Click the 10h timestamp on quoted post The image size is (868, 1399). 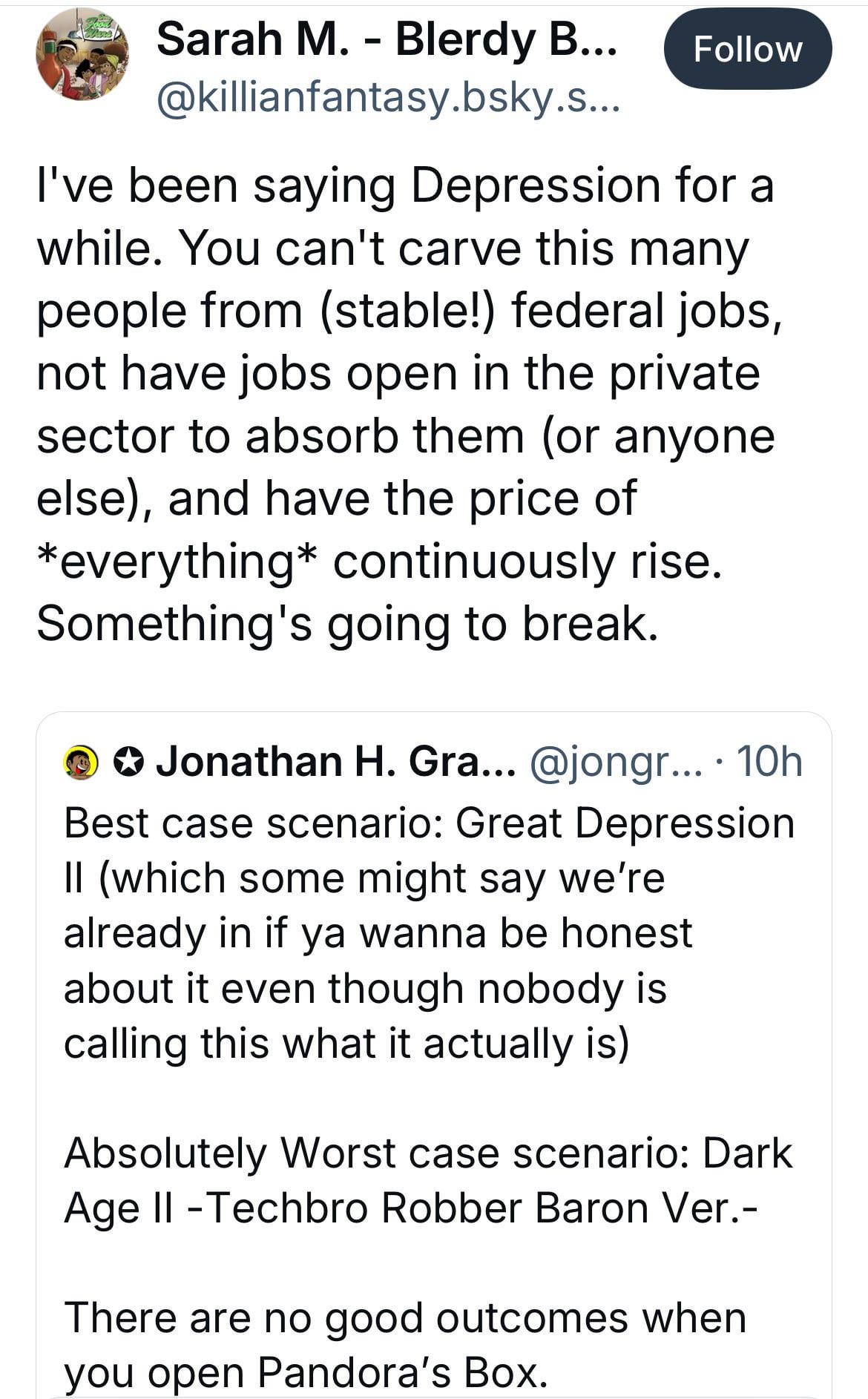pos(770,762)
